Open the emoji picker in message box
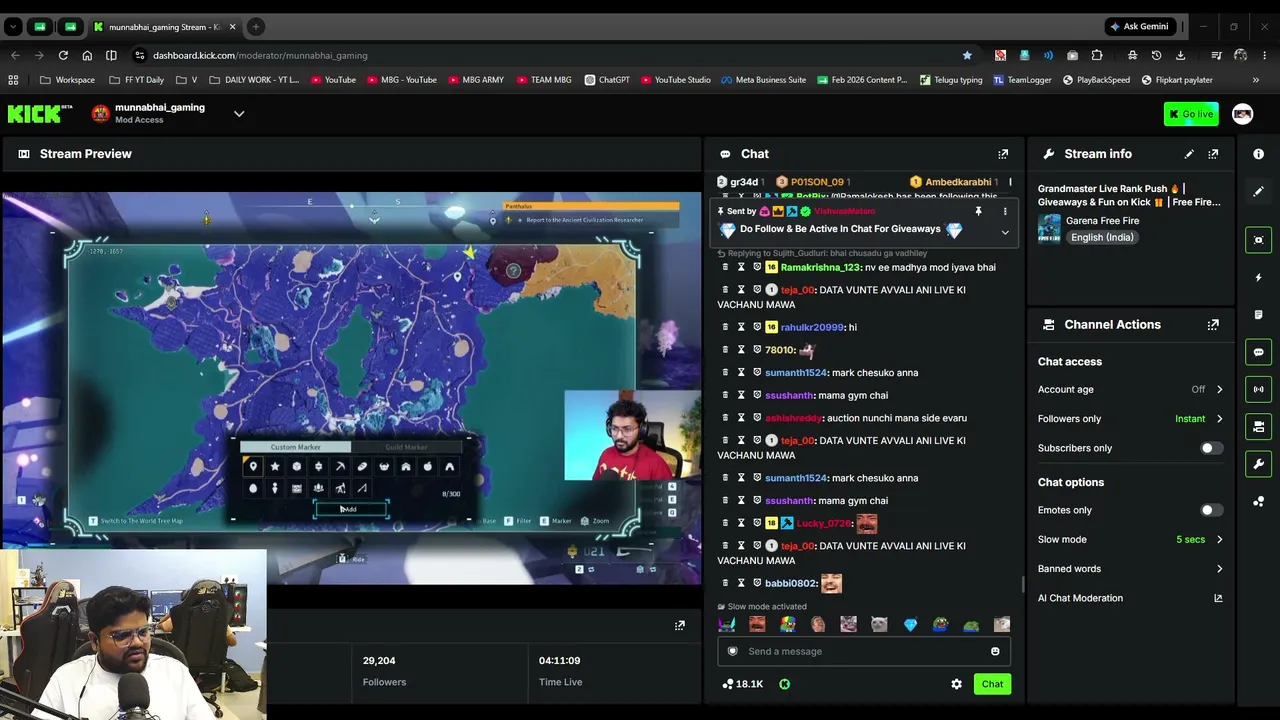This screenshot has width=1280, height=720. click(x=995, y=651)
